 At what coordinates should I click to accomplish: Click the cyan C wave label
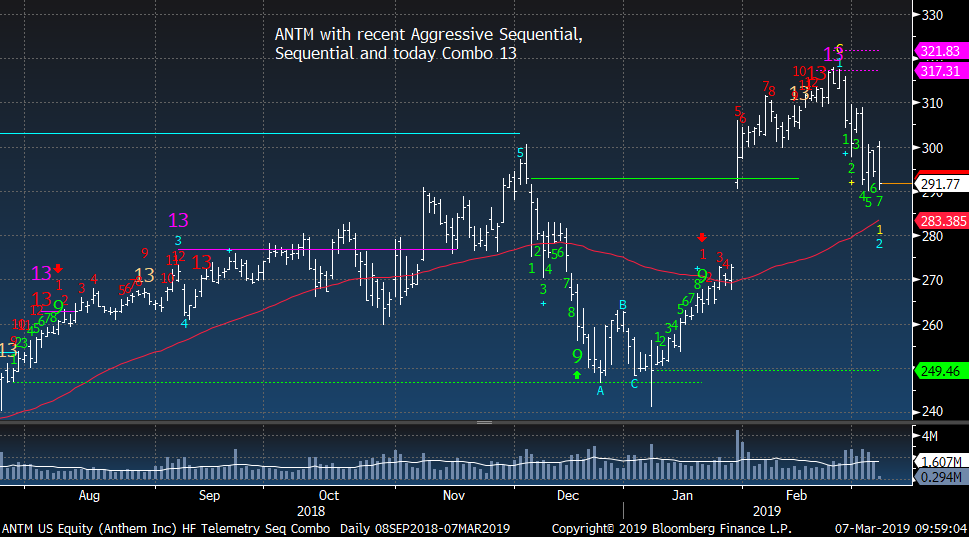tap(634, 384)
